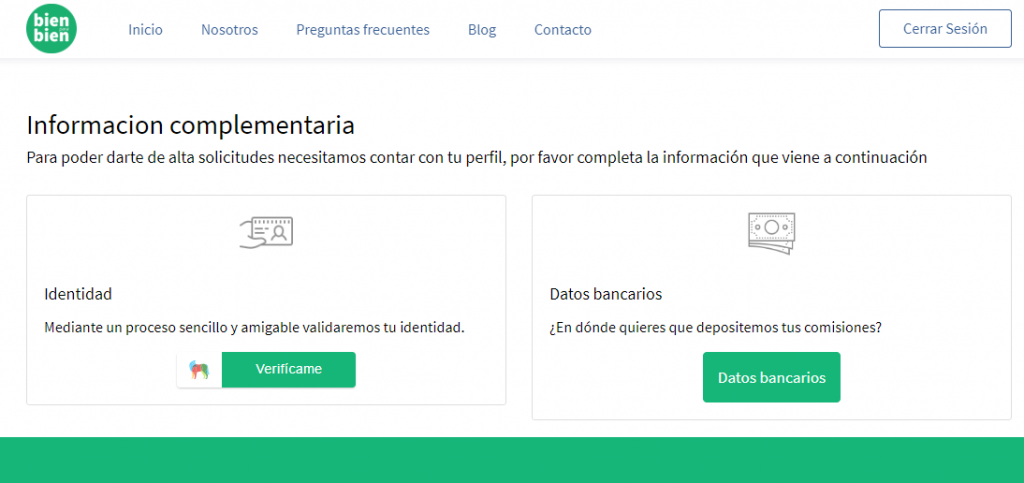The image size is (1024, 483).
Task: Navigate to the Blog
Action: (x=482, y=29)
